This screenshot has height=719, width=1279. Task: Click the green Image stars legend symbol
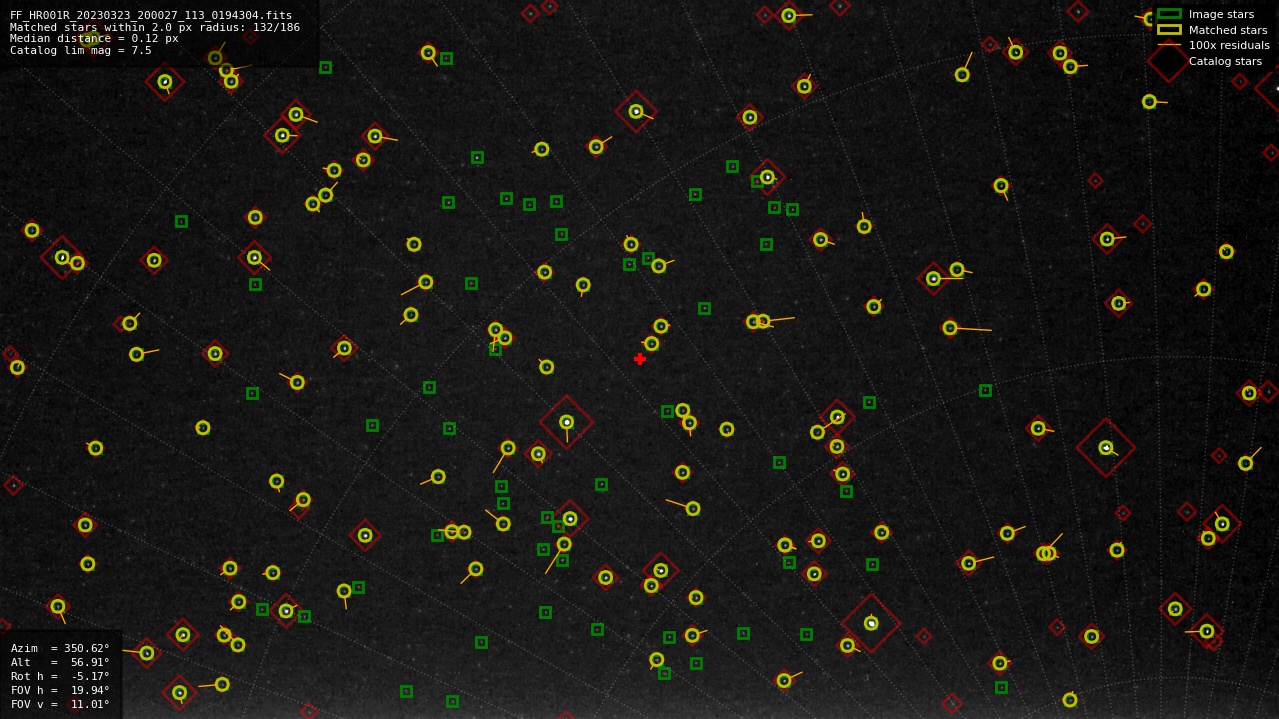tap(1169, 14)
